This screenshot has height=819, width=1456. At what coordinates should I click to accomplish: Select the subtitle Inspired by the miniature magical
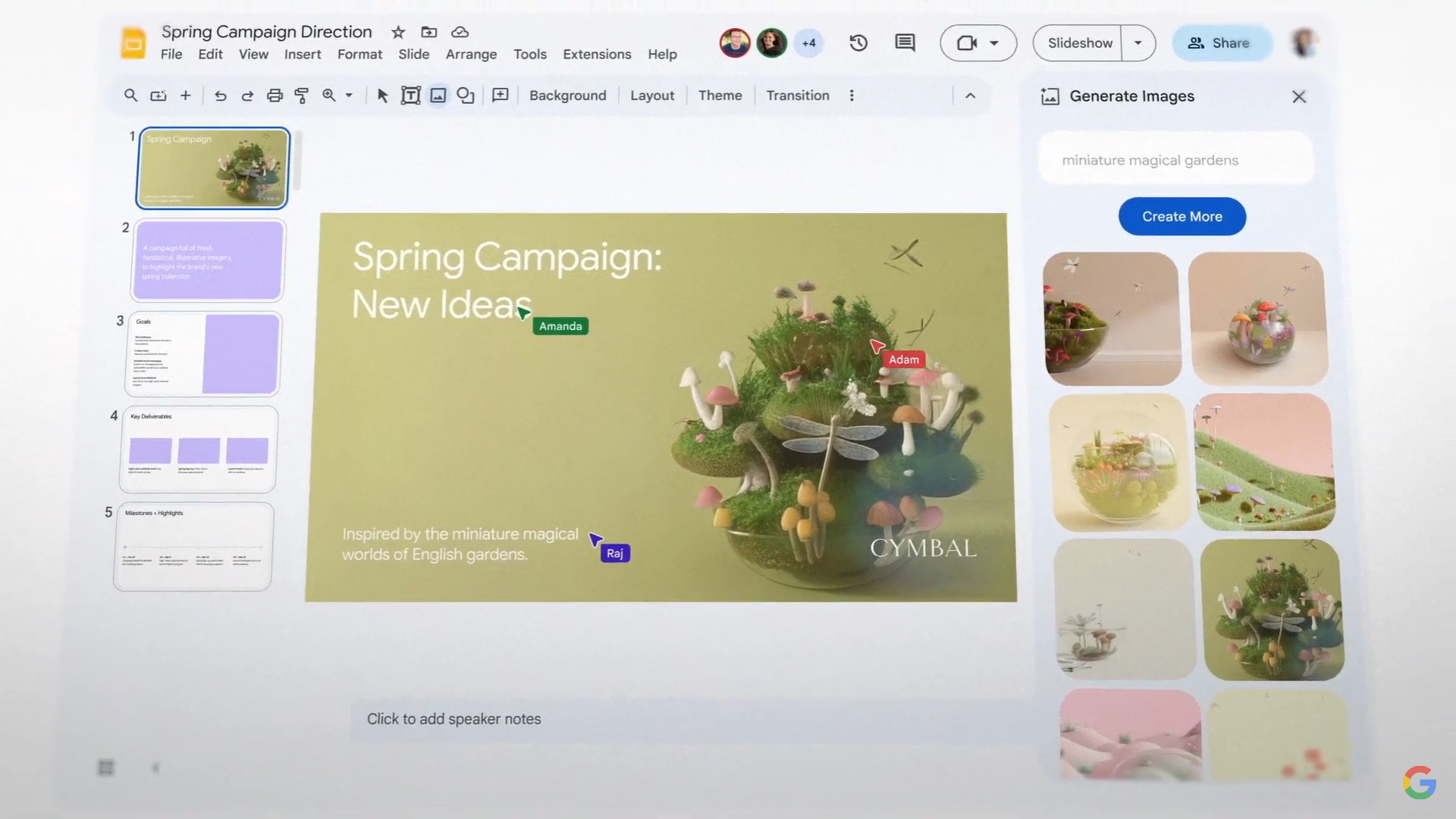[x=460, y=544]
